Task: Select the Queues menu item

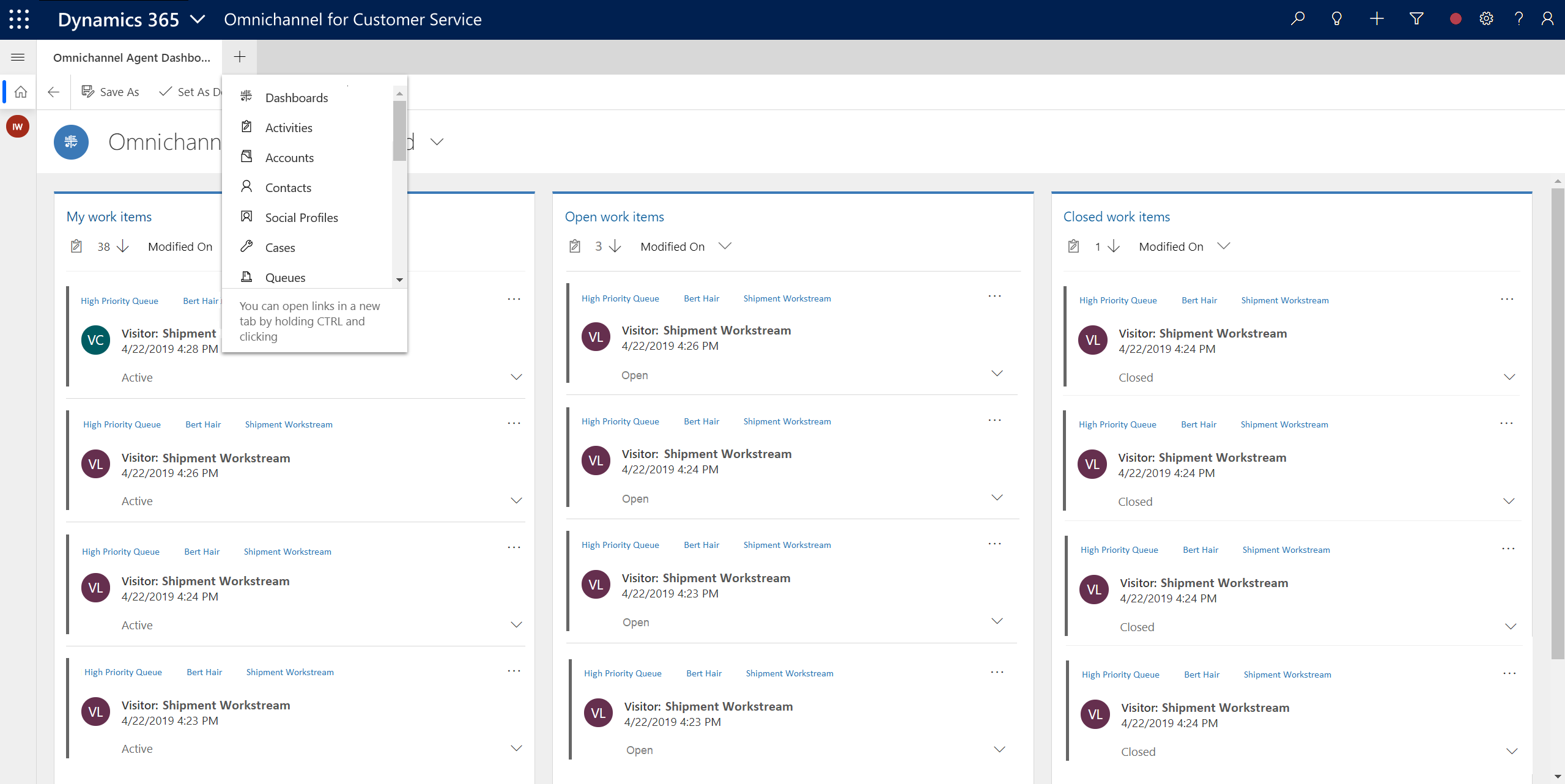Action: pos(285,277)
